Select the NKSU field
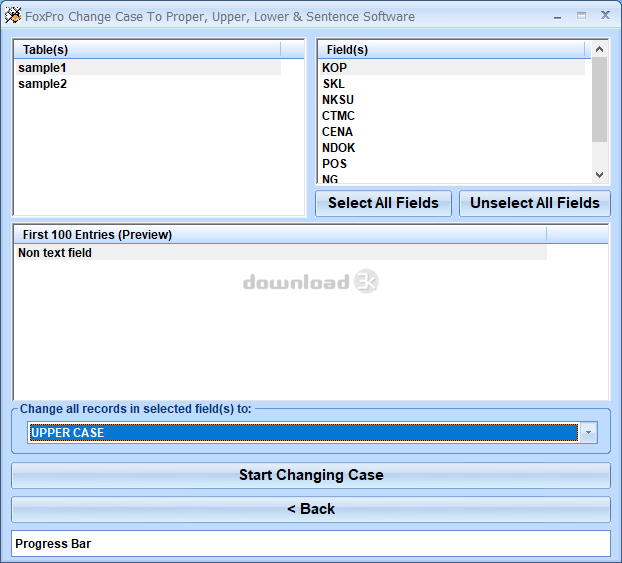This screenshot has height=563, width=622. click(452, 100)
